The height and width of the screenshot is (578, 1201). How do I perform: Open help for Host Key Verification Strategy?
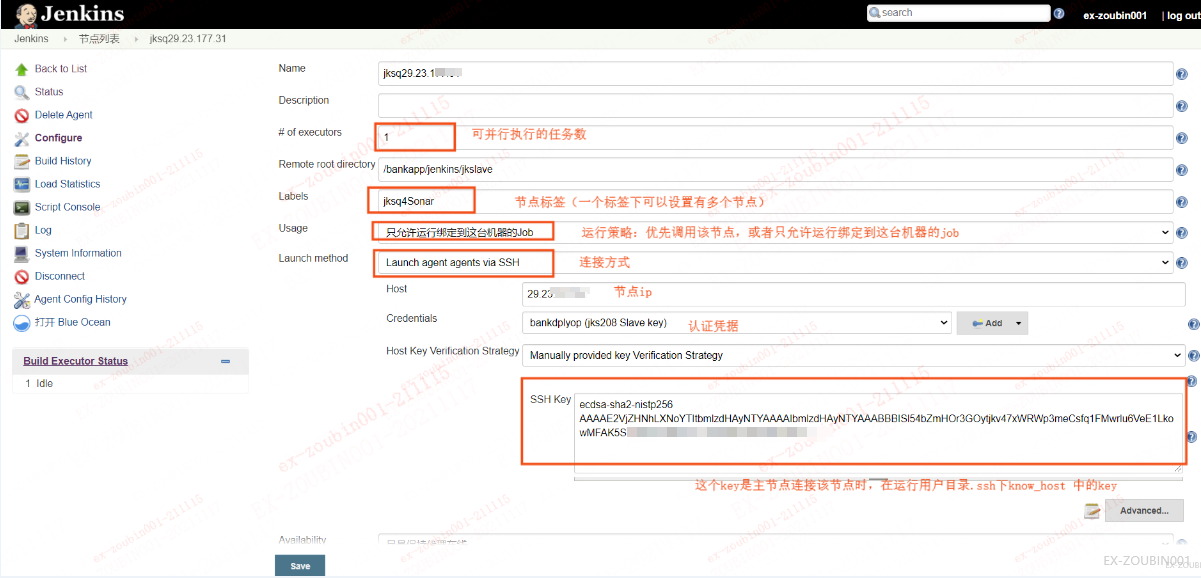[1193, 356]
